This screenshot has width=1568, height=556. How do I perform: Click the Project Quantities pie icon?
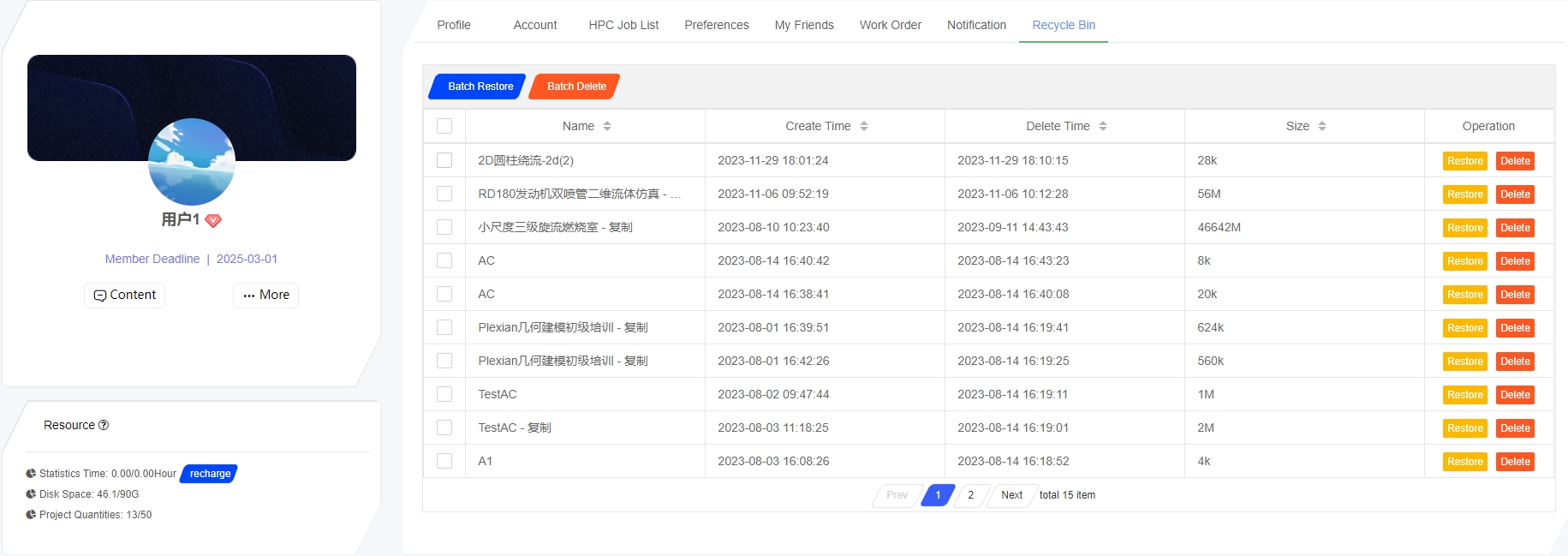click(31, 515)
